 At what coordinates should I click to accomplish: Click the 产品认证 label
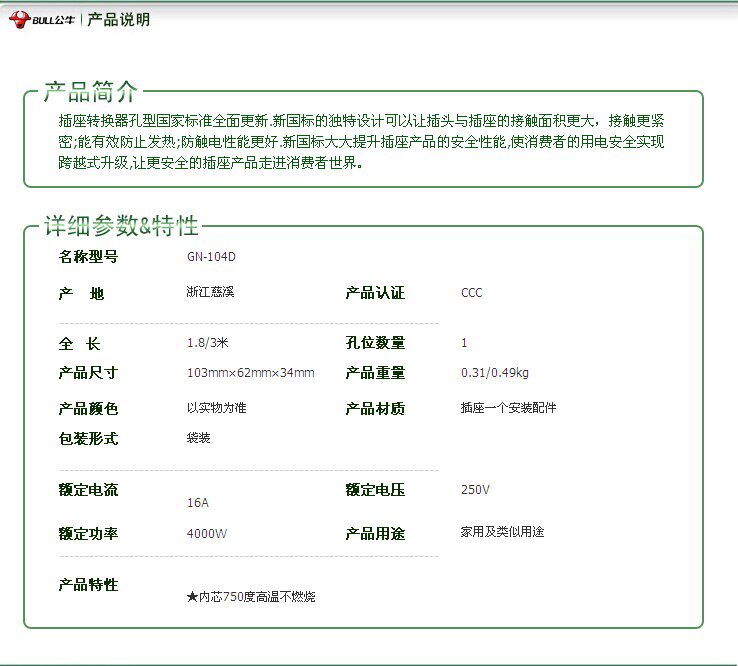(375, 293)
